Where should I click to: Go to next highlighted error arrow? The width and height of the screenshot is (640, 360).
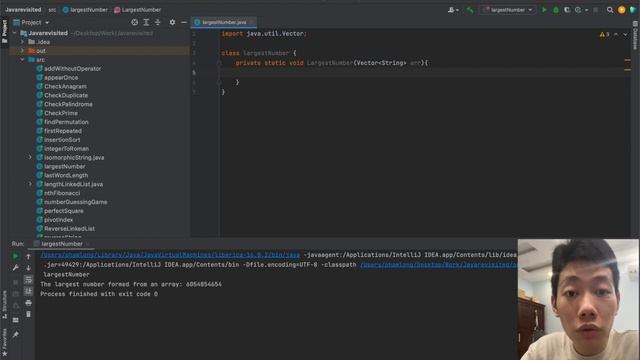[625, 35]
